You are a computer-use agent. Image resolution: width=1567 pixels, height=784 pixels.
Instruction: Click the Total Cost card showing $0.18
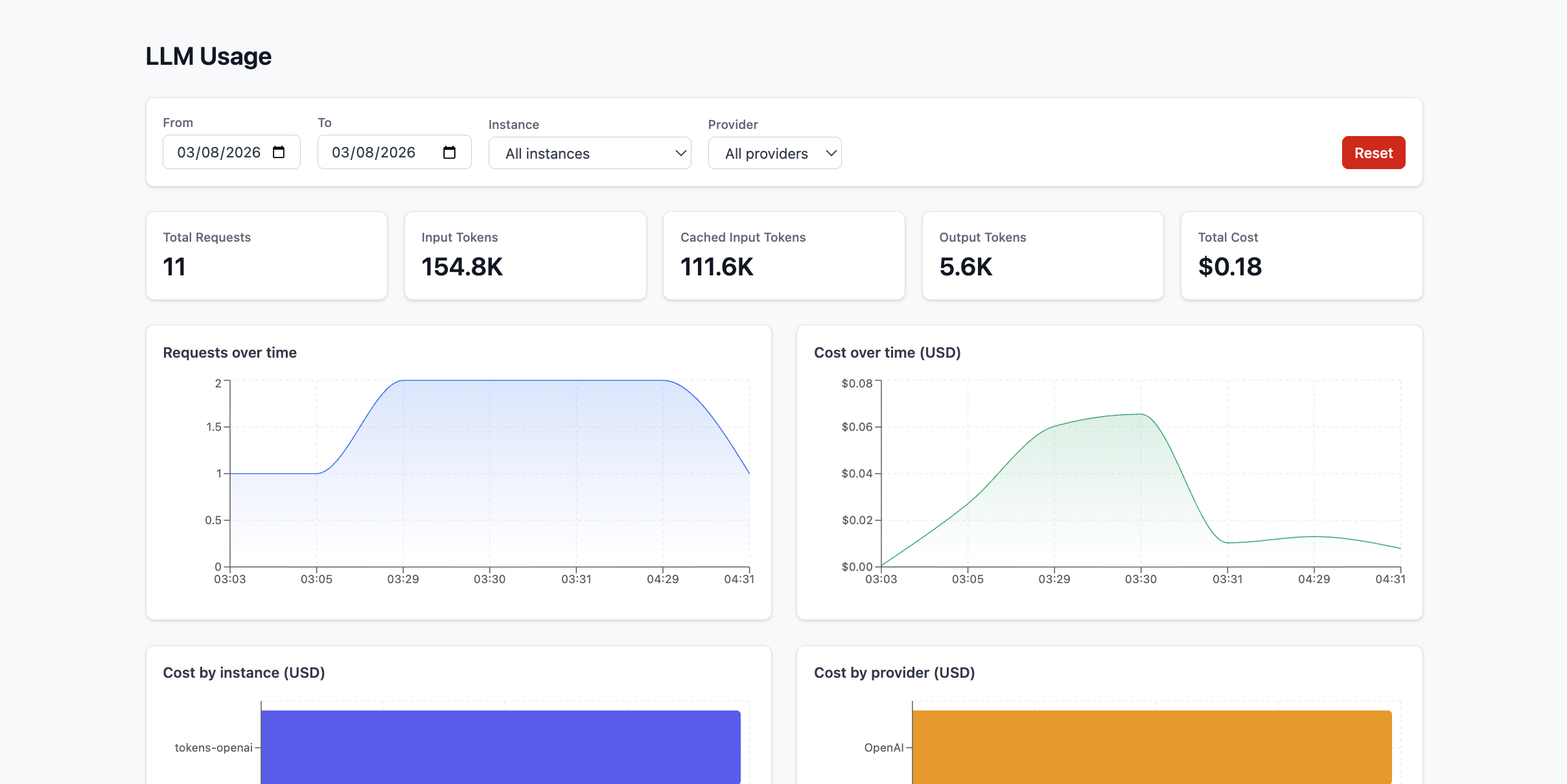tap(1301, 255)
